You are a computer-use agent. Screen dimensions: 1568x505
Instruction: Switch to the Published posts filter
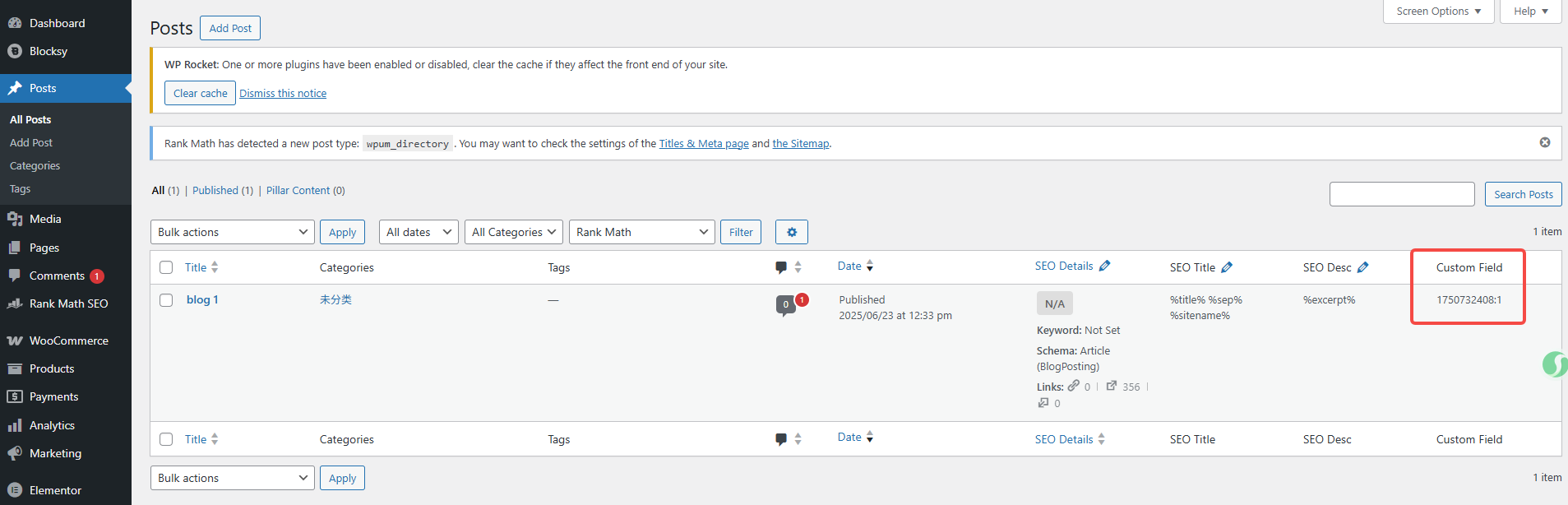click(215, 190)
